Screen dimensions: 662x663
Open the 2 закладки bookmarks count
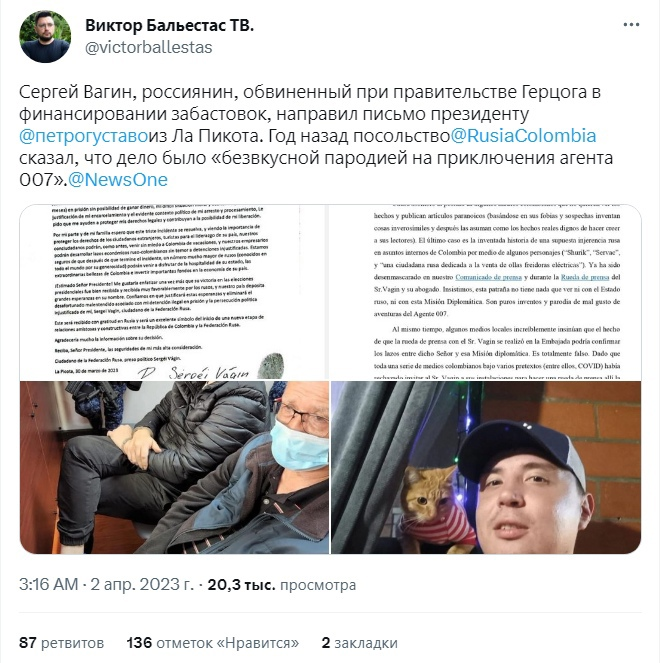pos(359,643)
